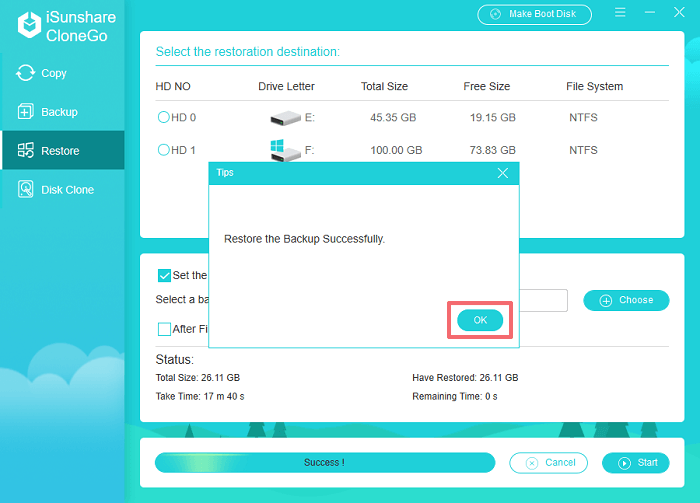The image size is (700, 503).
Task: Minimize the CloneGo window
Action: 650,12
